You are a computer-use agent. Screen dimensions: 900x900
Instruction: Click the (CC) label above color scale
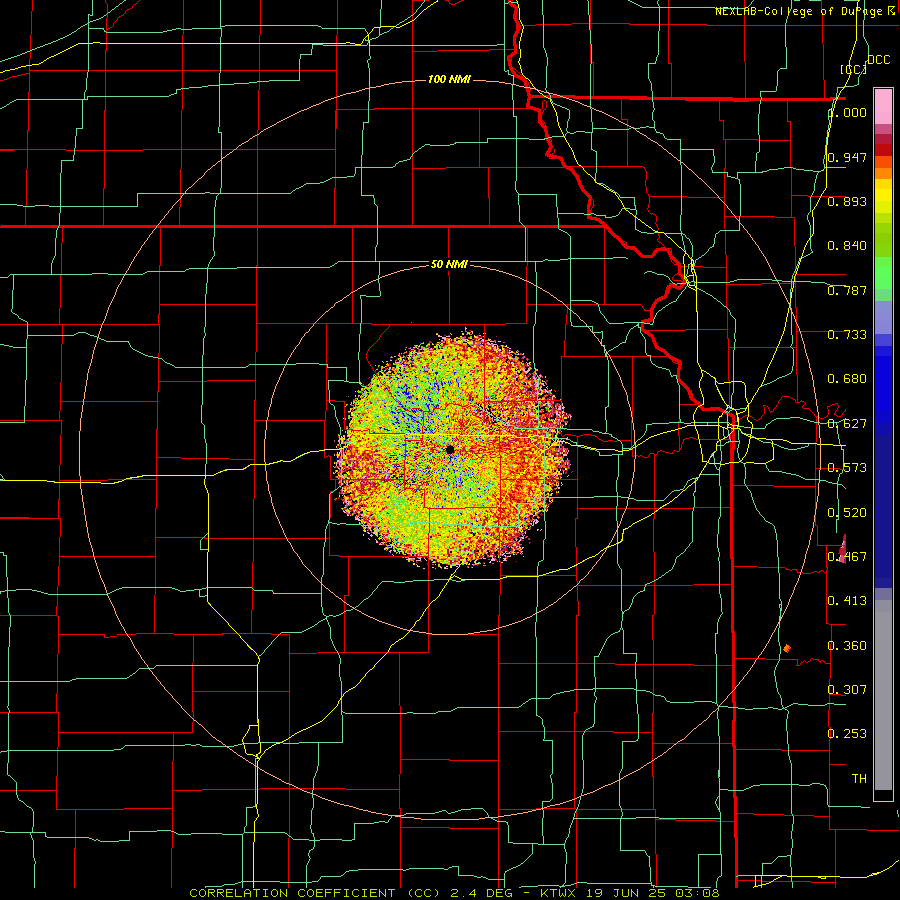pos(854,69)
